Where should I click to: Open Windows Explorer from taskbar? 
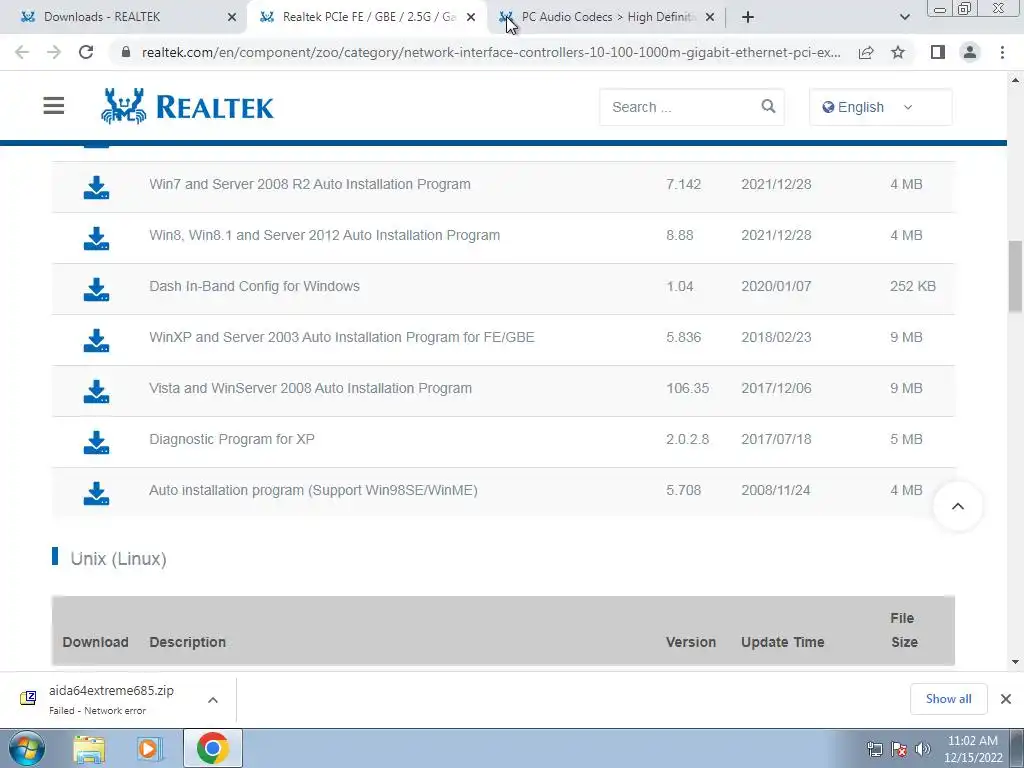pos(89,748)
